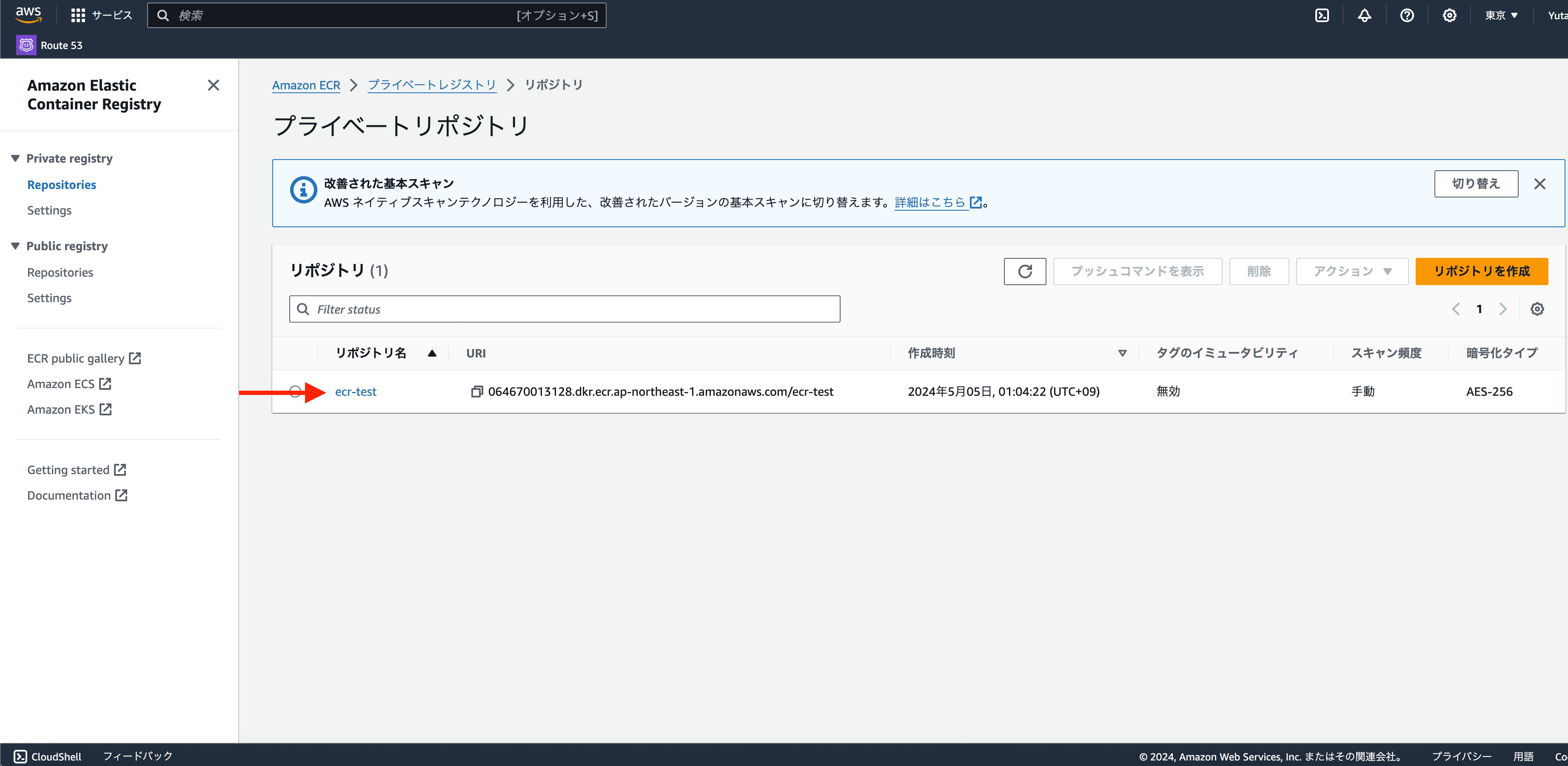Open Amazon EKS external link
Screen dimensions: 1568x766
68,409
